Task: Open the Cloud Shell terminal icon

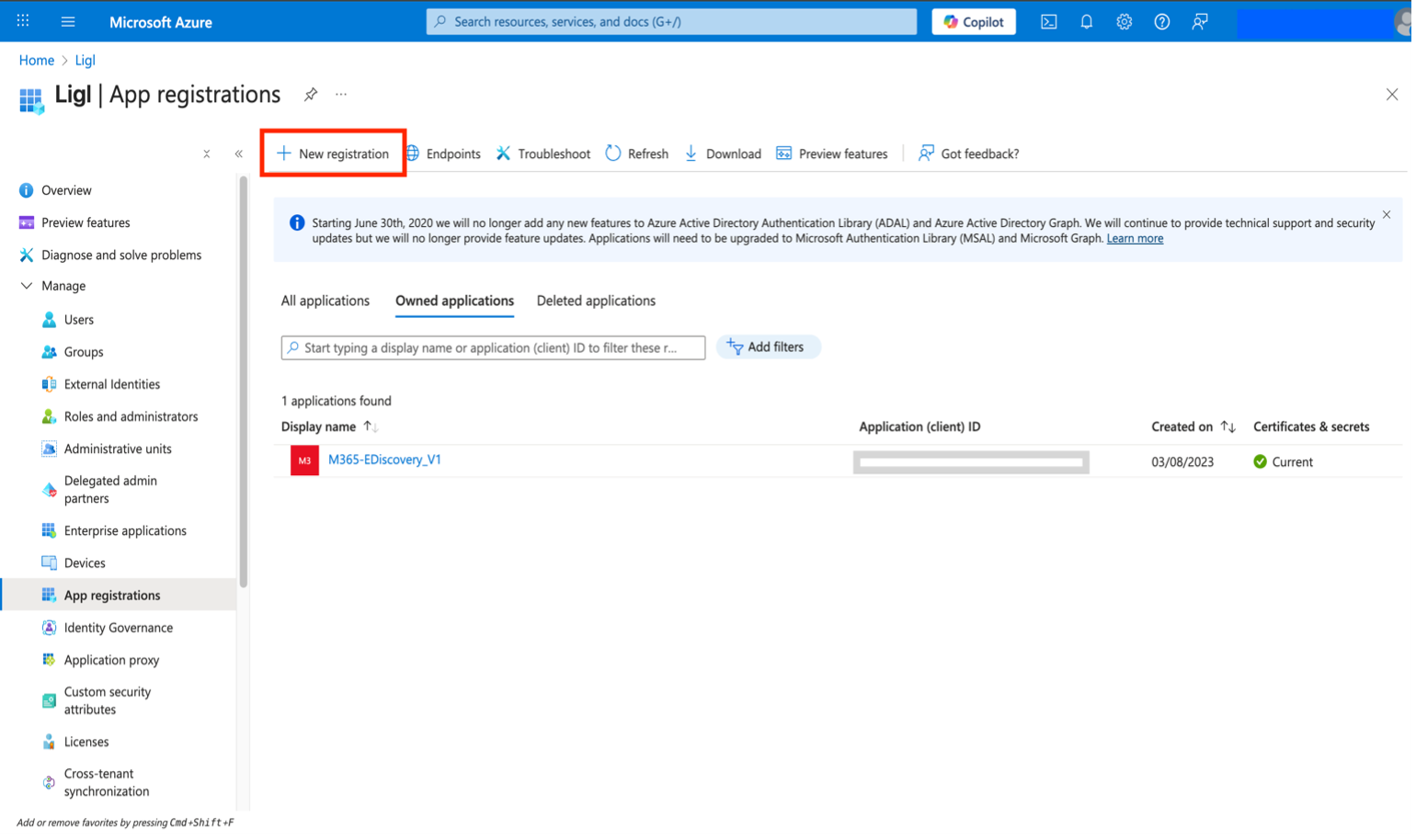Action: tap(1048, 22)
